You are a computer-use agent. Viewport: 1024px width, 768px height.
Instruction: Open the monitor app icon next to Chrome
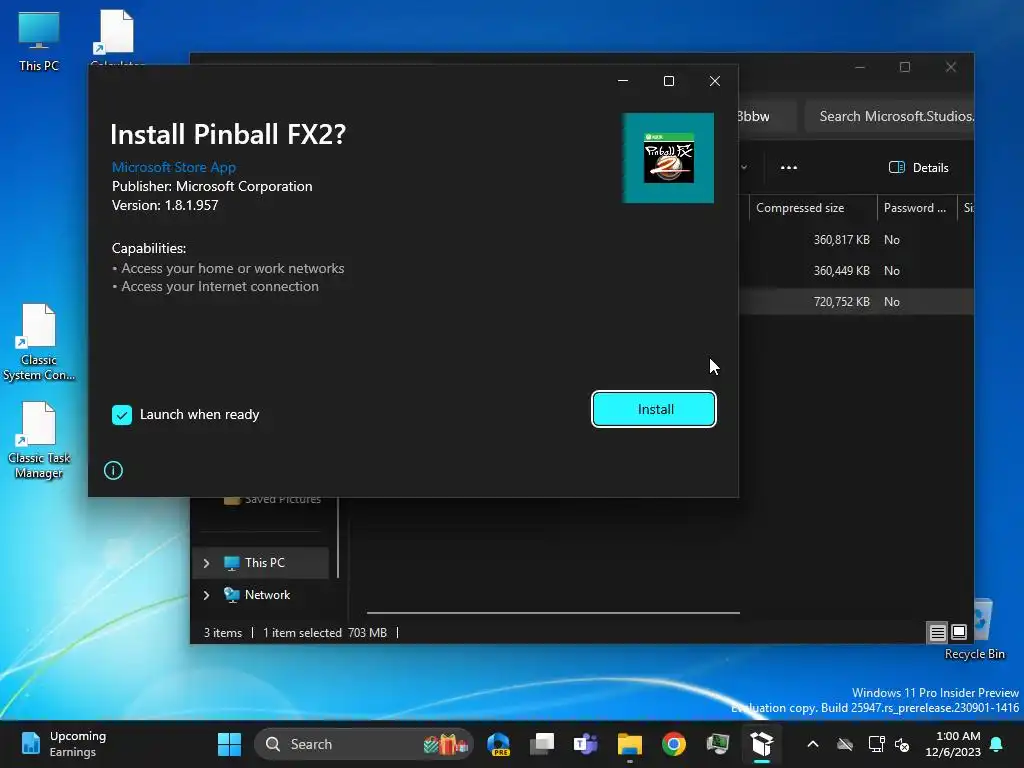pyautogui.click(x=718, y=744)
